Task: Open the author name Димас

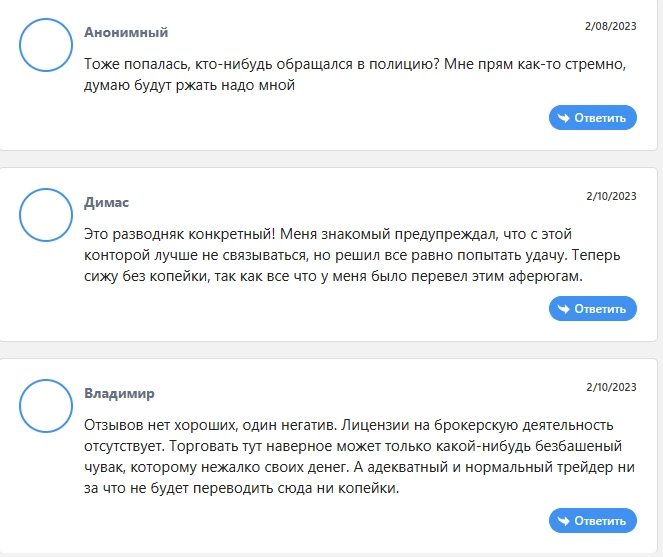Action: [x=107, y=202]
